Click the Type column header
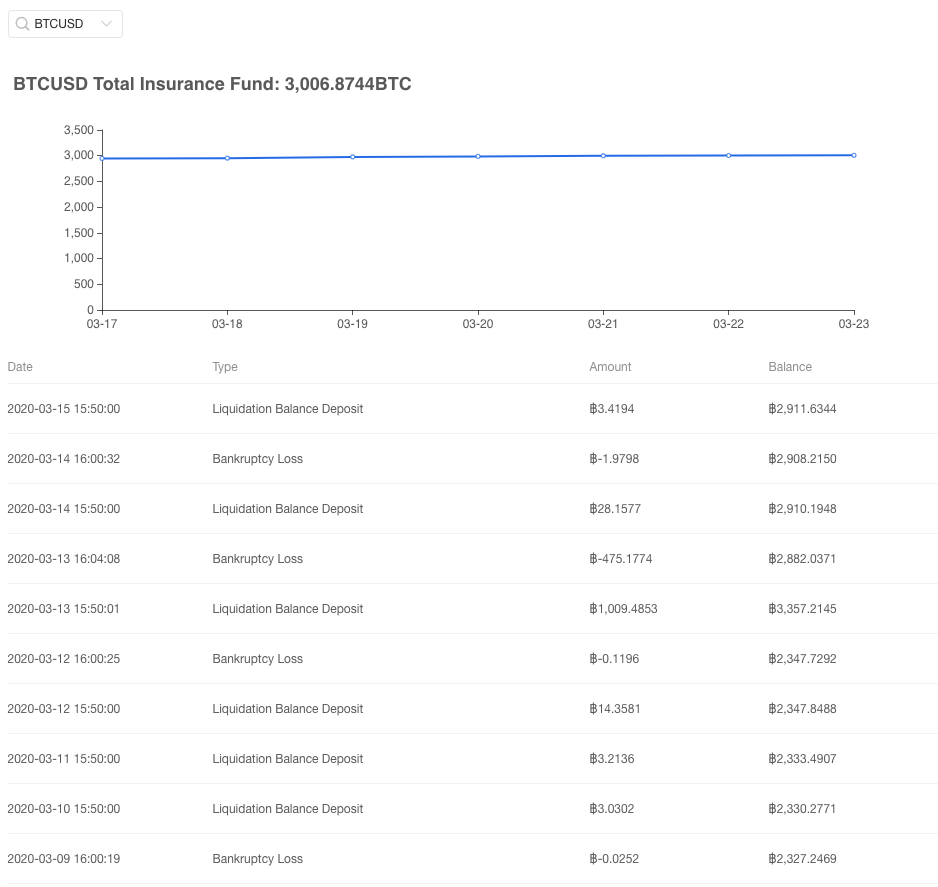 pos(225,367)
